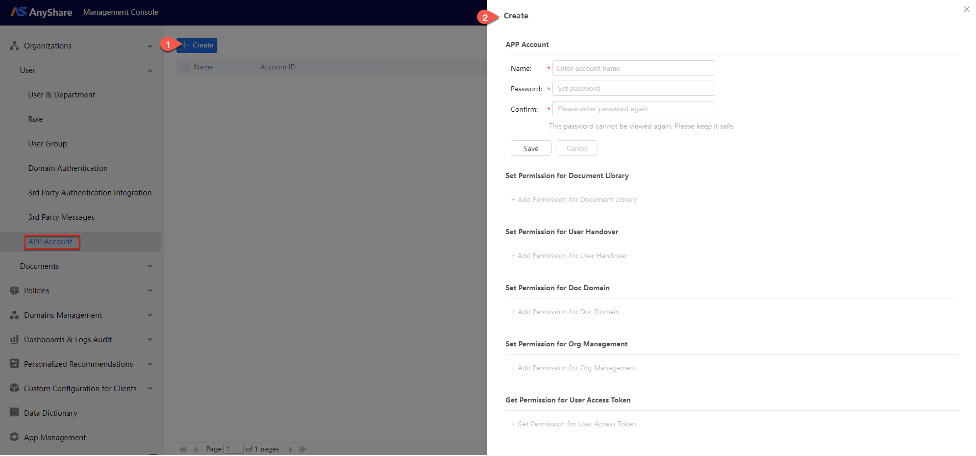Focus the account Name input field
Screen dimensions: 976x456
[x=634, y=68]
